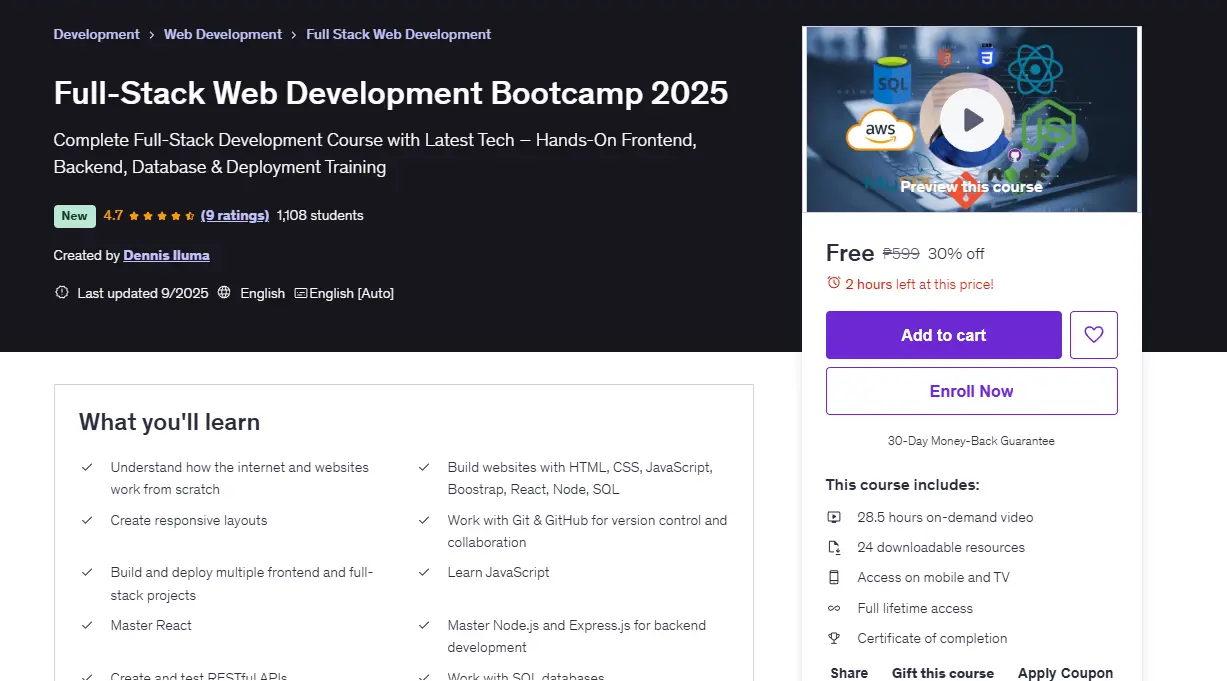Click the struck-through ₱599 price

pyautogui.click(x=901, y=253)
